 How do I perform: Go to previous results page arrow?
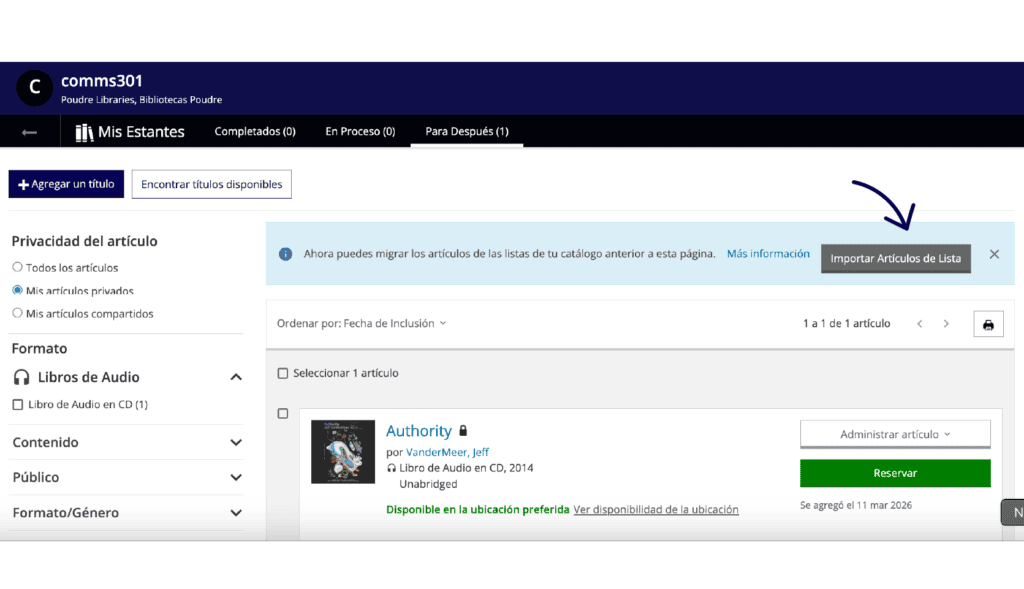click(919, 324)
